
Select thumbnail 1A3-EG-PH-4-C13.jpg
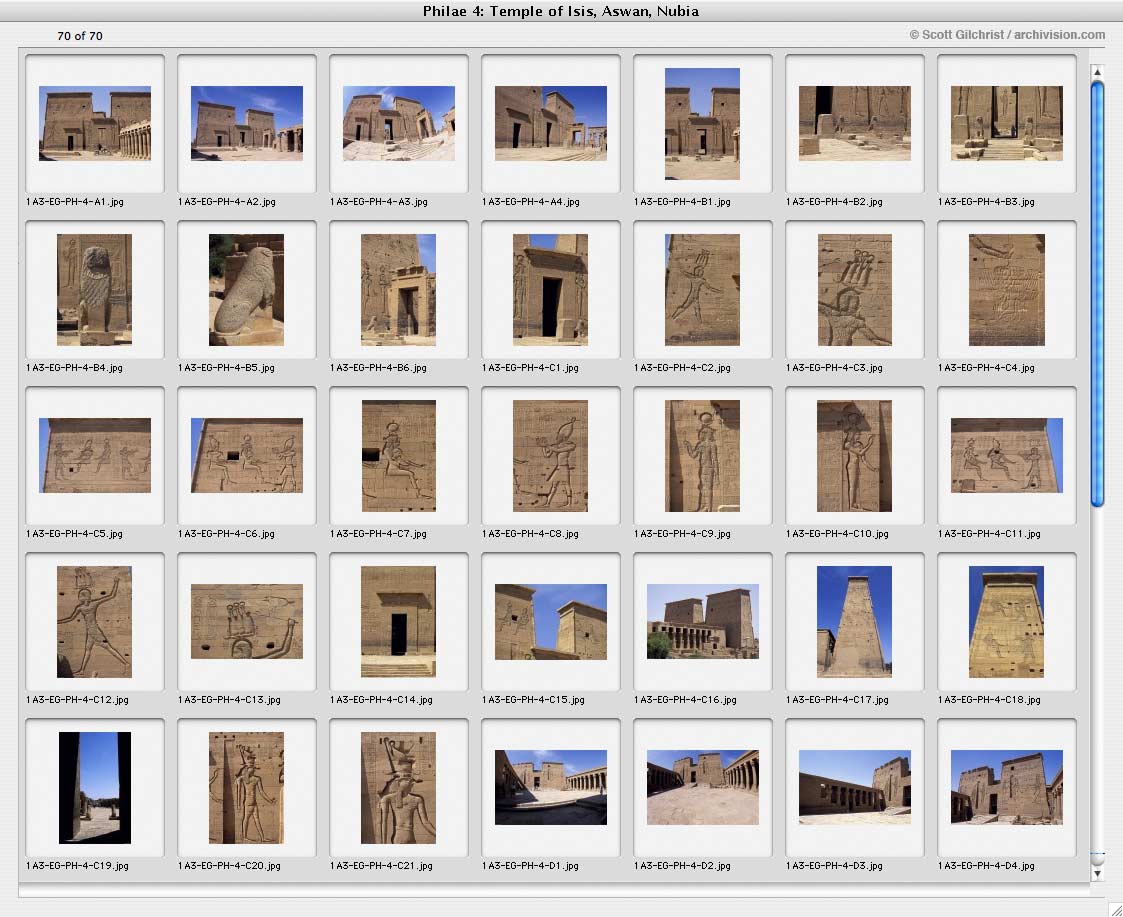pos(246,621)
